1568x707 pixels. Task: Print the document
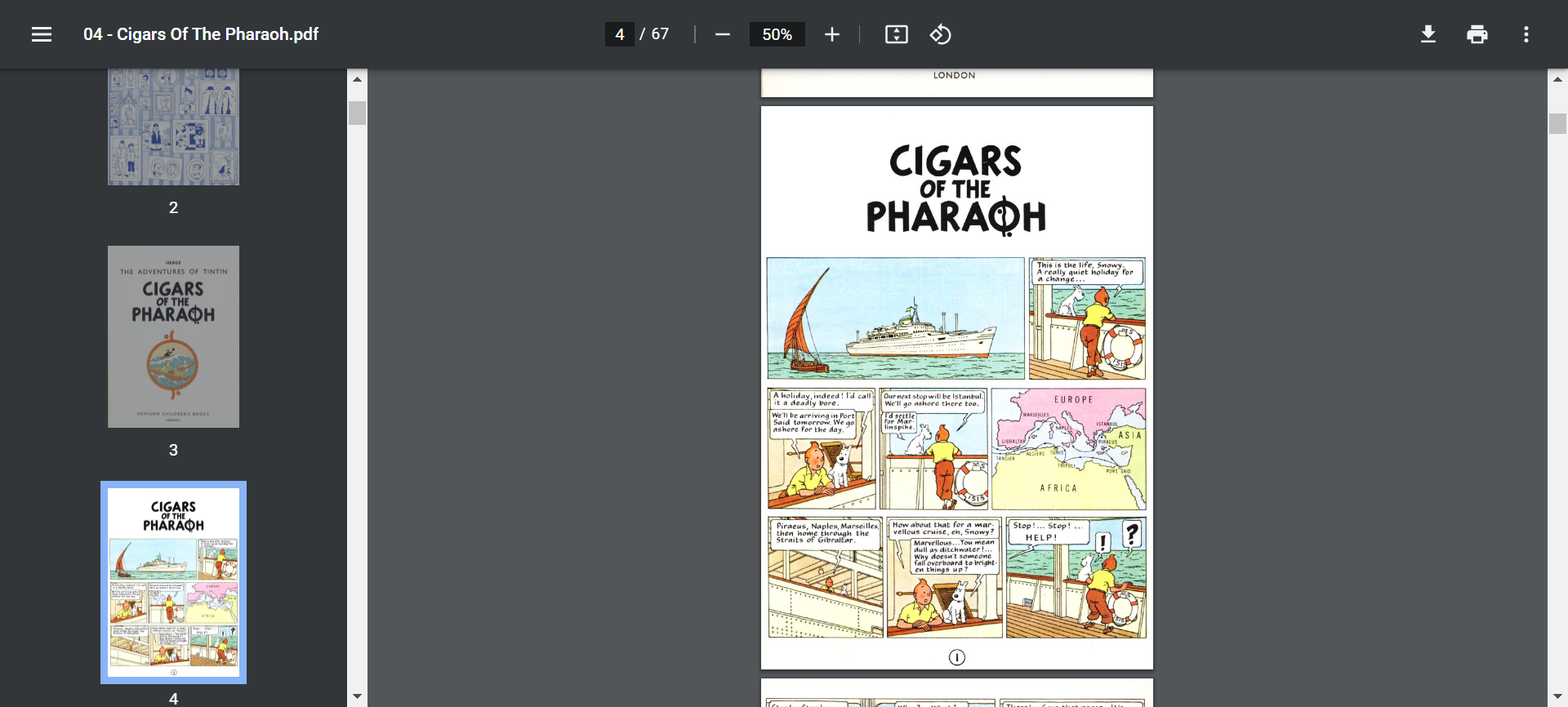(1477, 34)
